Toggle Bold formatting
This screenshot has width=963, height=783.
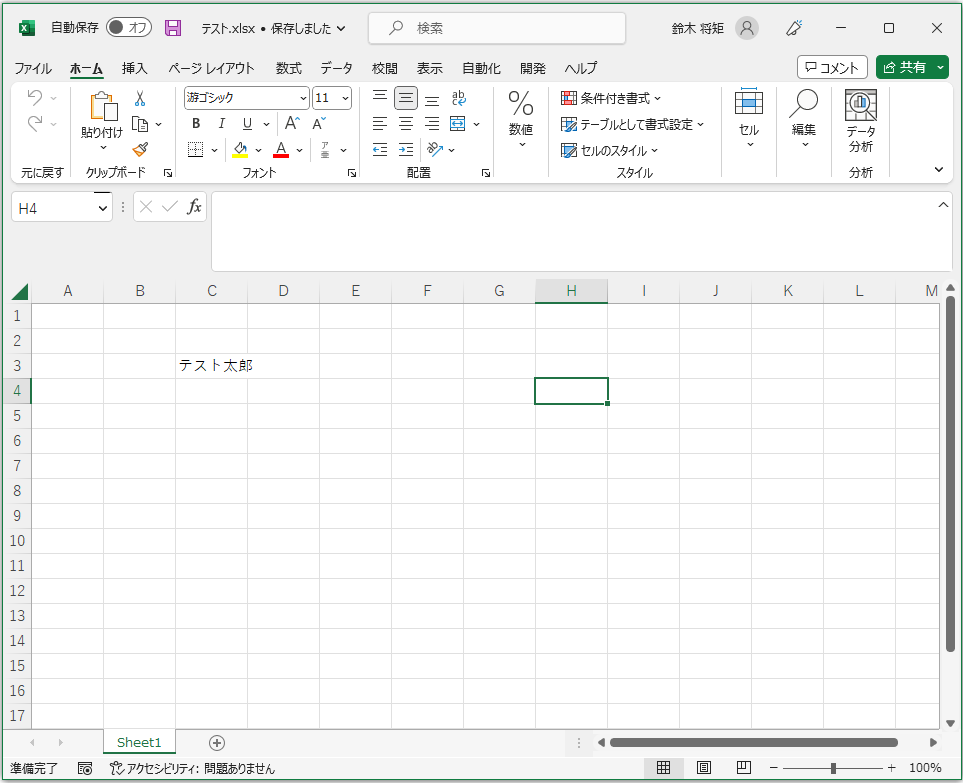(x=196, y=123)
